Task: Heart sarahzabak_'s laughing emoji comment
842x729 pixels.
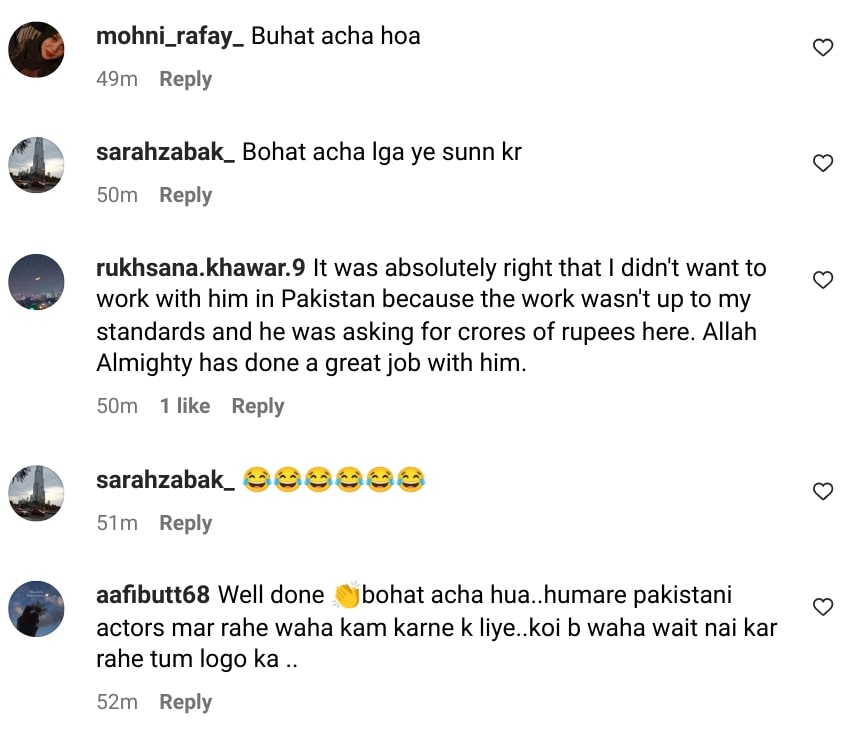Action: [x=822, y=491]
